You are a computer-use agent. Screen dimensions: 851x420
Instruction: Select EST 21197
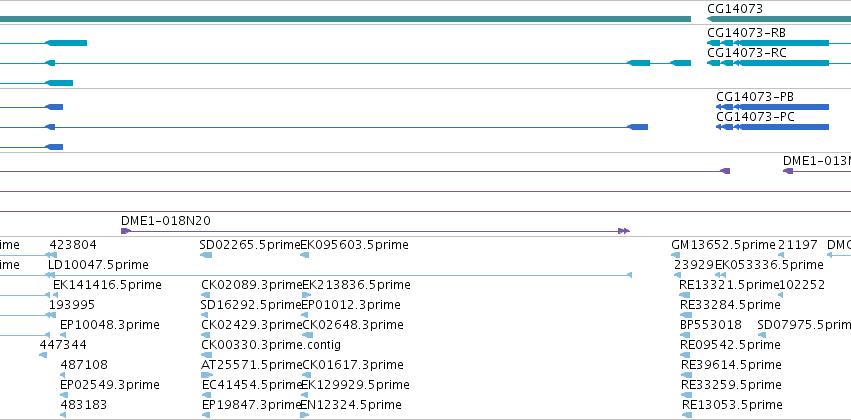tap(798, 245)
